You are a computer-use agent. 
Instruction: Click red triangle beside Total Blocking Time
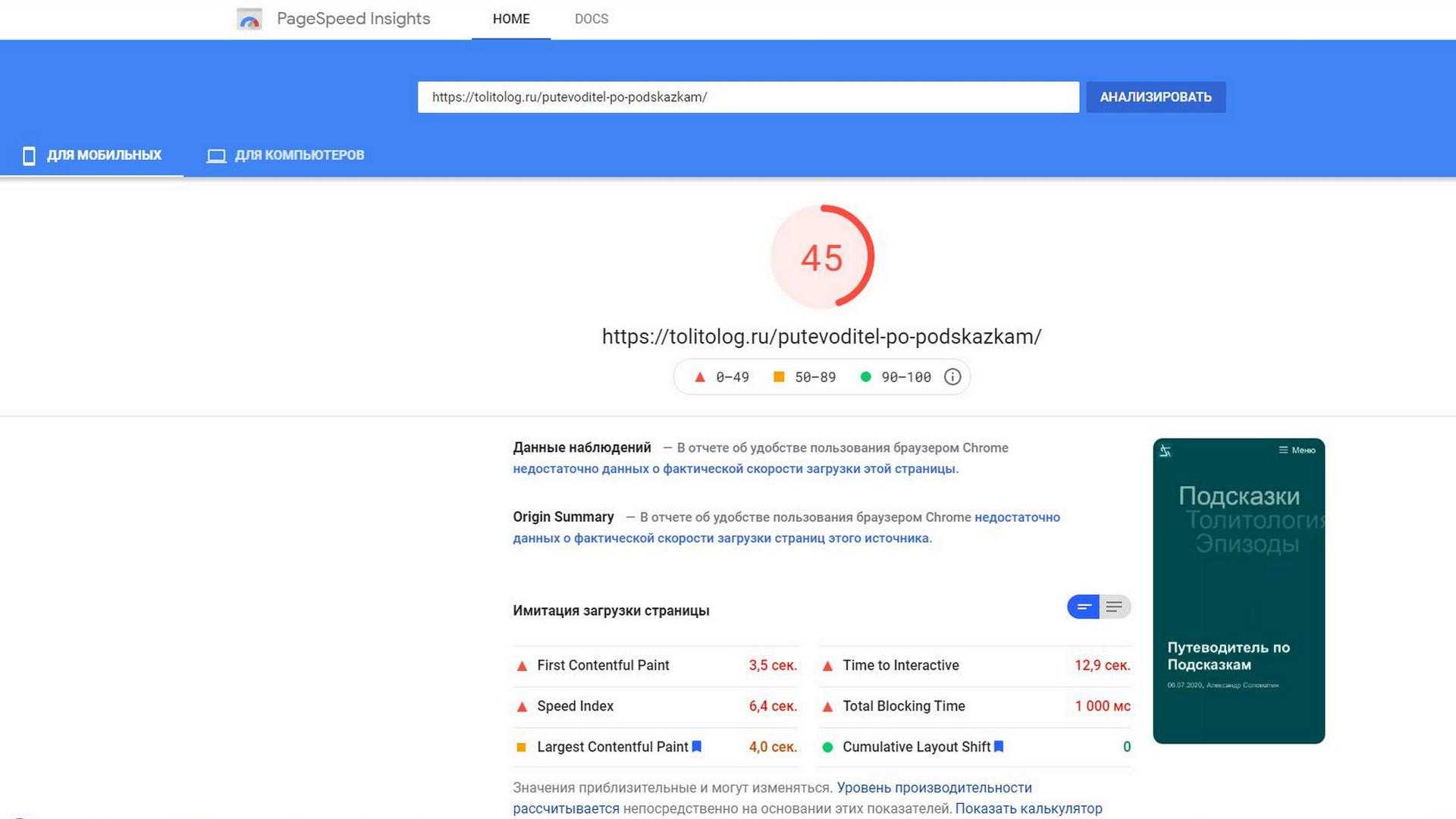tap(827, 707)
